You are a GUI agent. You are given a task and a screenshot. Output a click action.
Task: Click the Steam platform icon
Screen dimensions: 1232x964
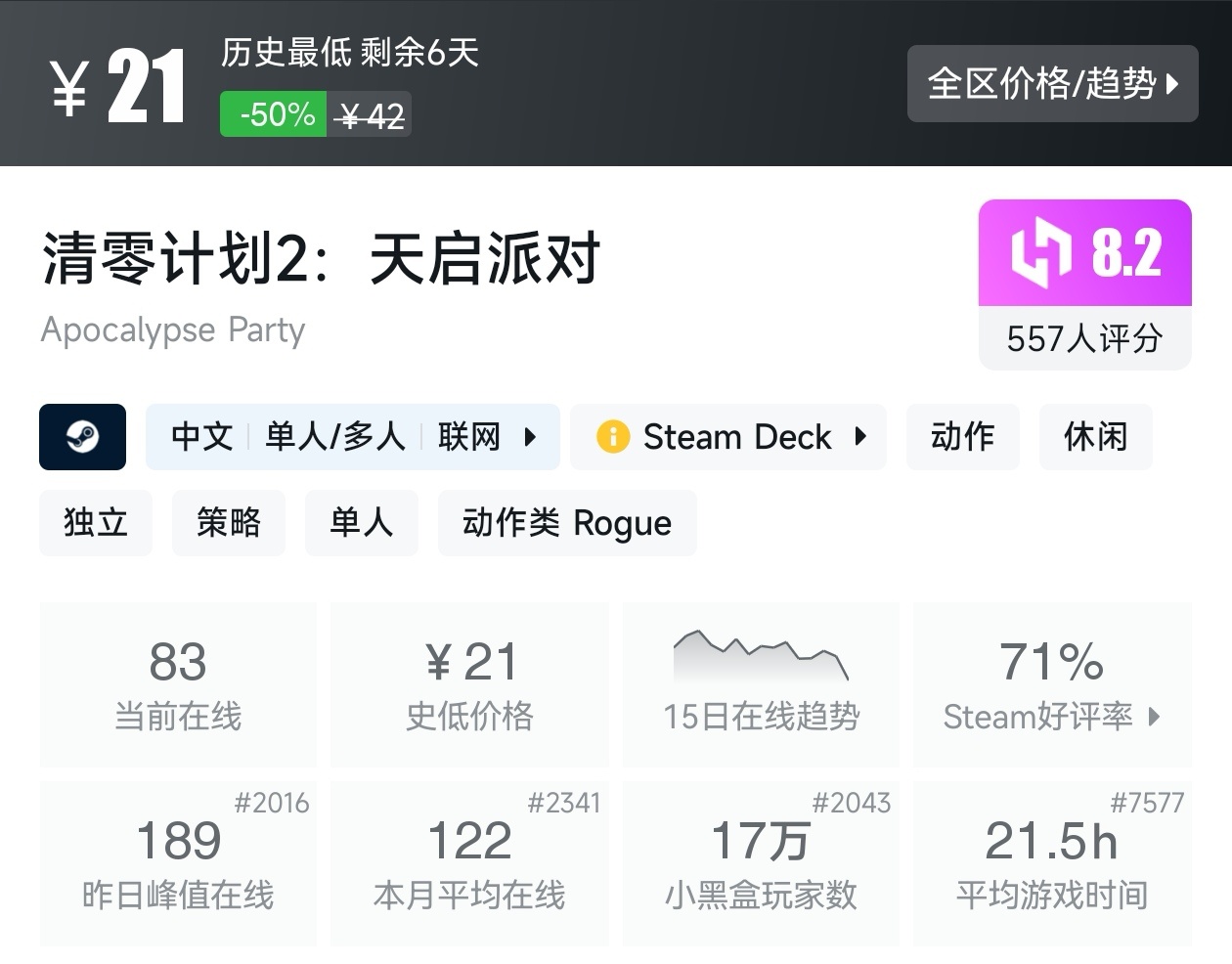tap(82, 437)
